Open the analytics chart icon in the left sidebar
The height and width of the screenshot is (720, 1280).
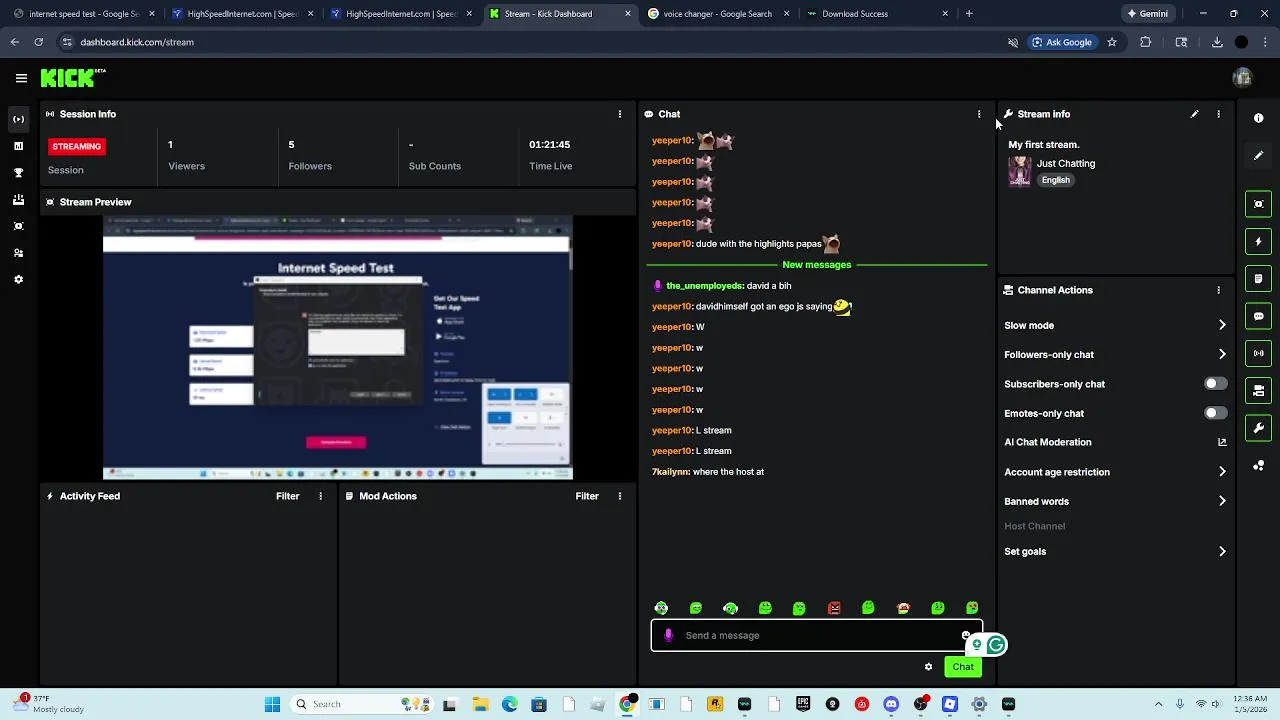18,146
